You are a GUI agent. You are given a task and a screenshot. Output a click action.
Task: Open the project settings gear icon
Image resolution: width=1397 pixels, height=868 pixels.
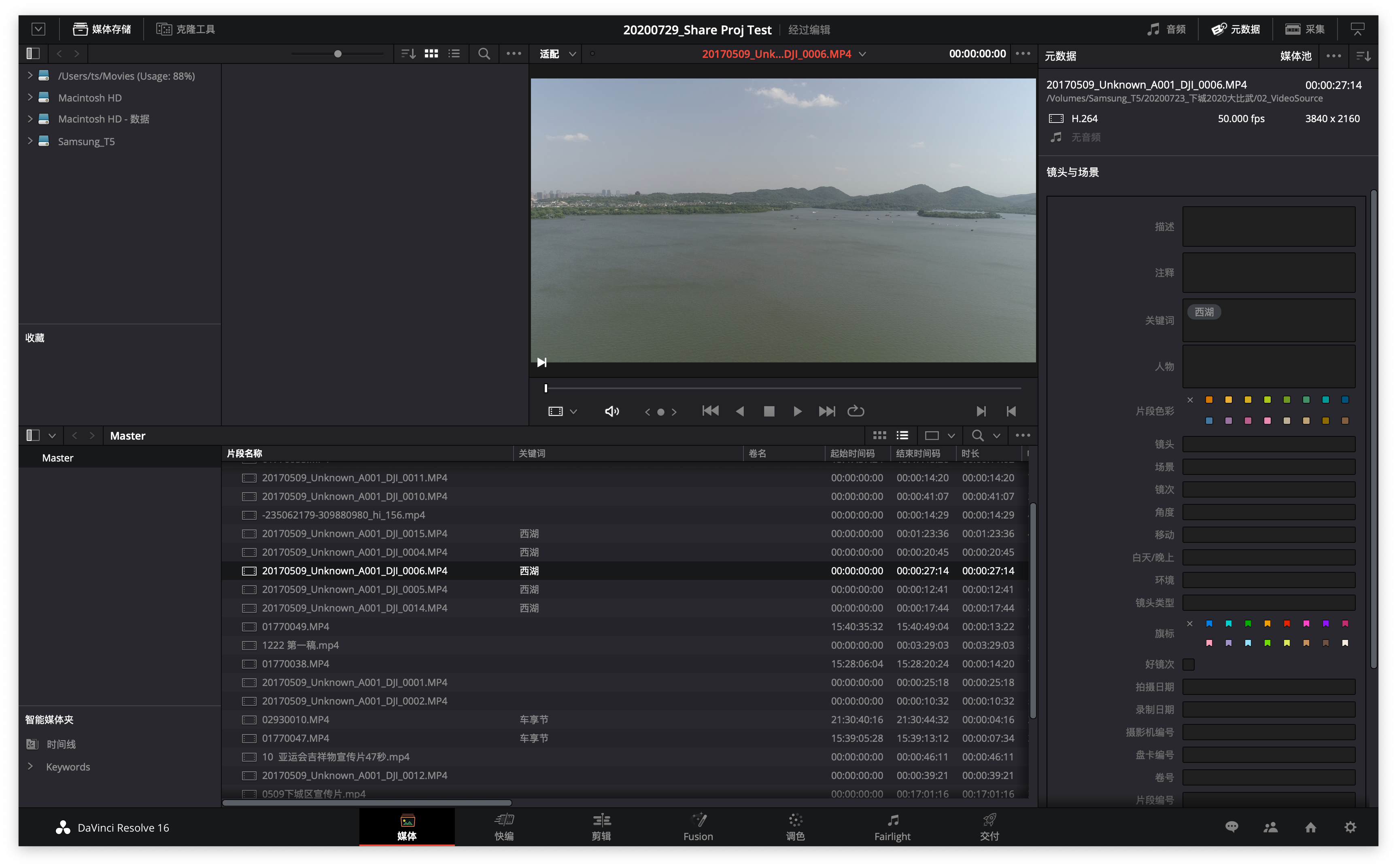click(1350, 827)
